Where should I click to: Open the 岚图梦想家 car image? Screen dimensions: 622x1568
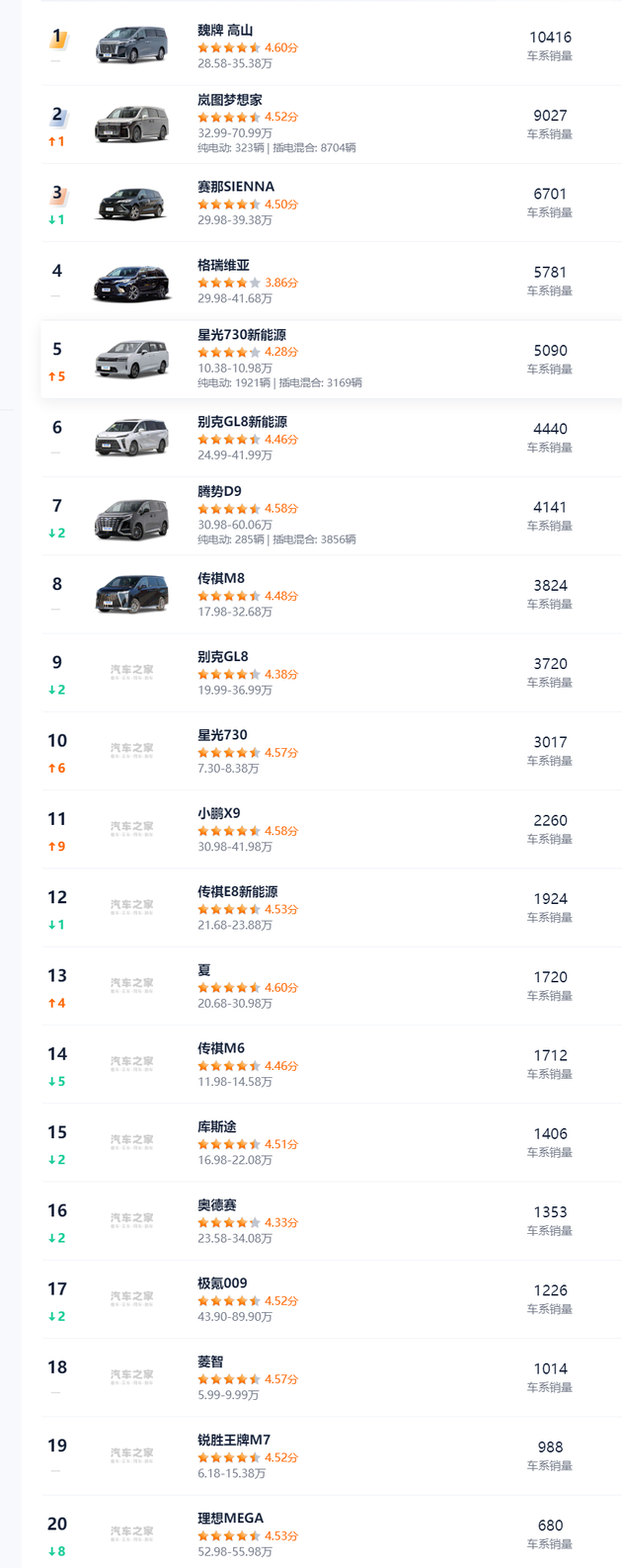[131, 124]
